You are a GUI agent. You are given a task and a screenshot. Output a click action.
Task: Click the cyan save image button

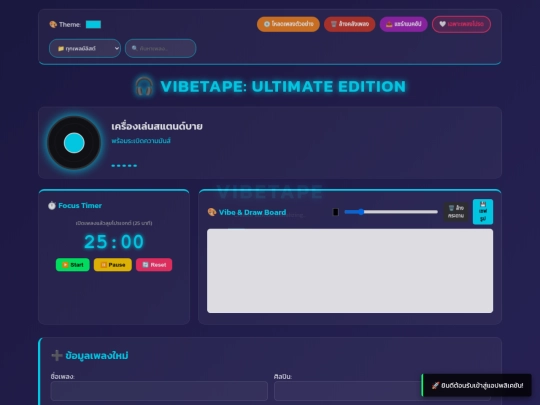pos(483,212)
